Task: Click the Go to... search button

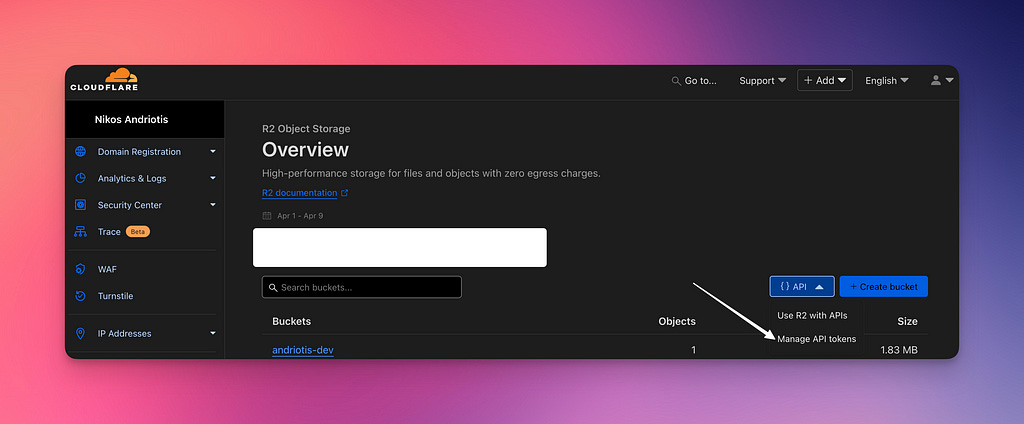Action: [x=694, y=81]
